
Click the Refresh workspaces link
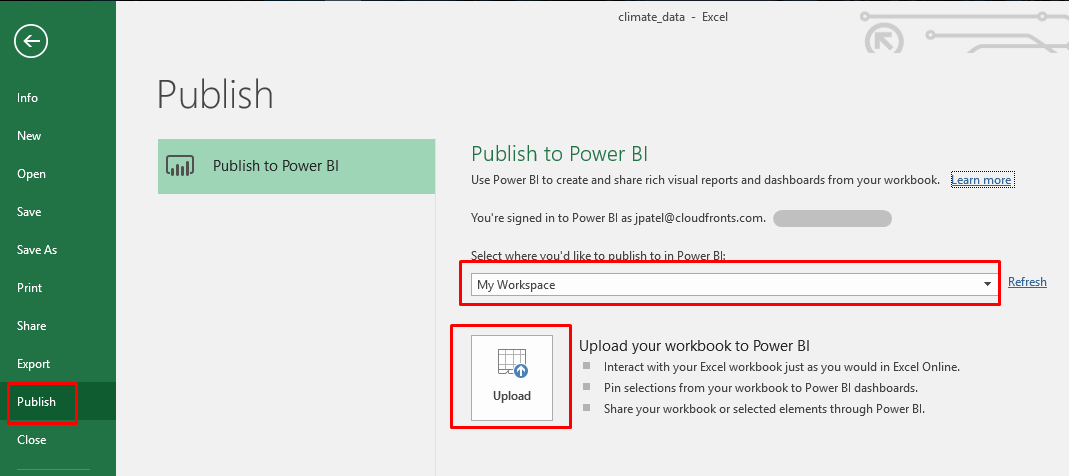(1027, 282)
